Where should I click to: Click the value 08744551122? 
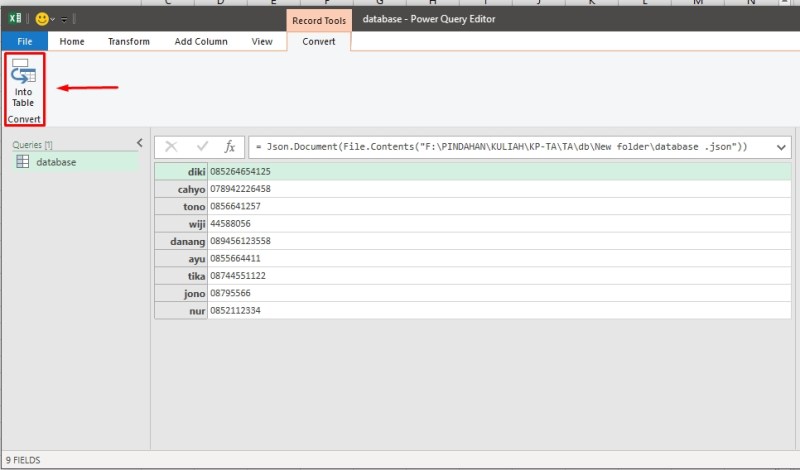238,276
